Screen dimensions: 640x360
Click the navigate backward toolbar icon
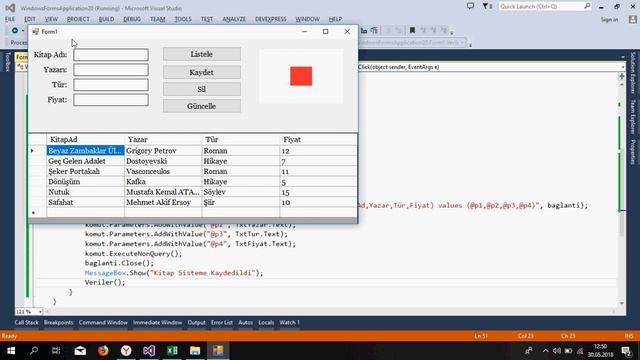(x=15, y=30)
